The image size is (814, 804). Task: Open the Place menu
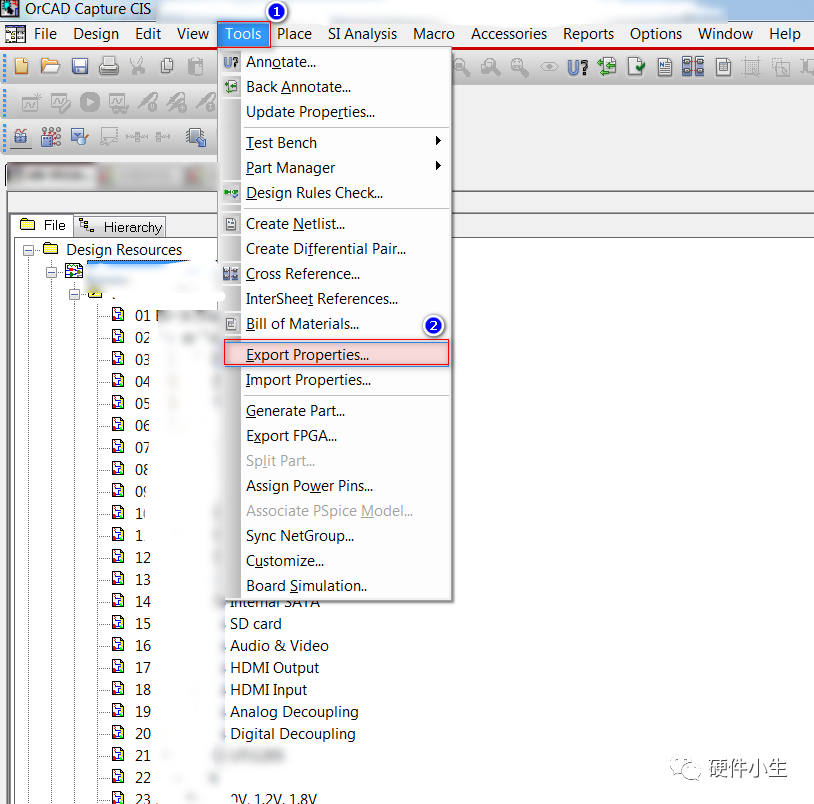(294, 34)
